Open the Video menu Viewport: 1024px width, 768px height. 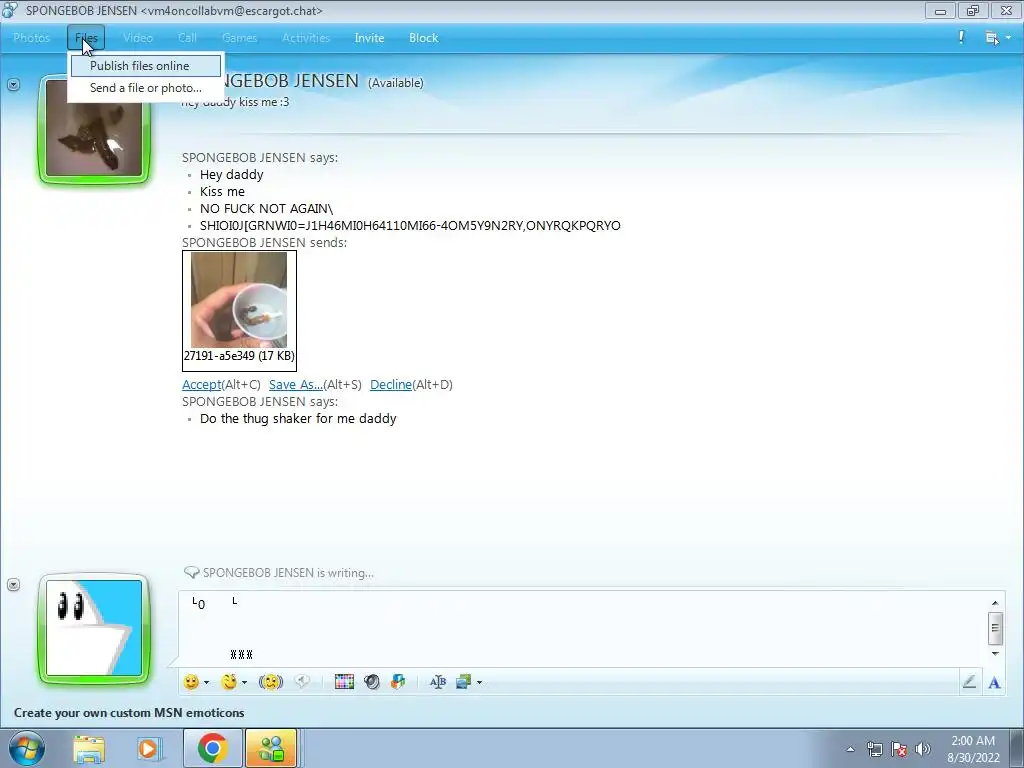tap(138, 38)
